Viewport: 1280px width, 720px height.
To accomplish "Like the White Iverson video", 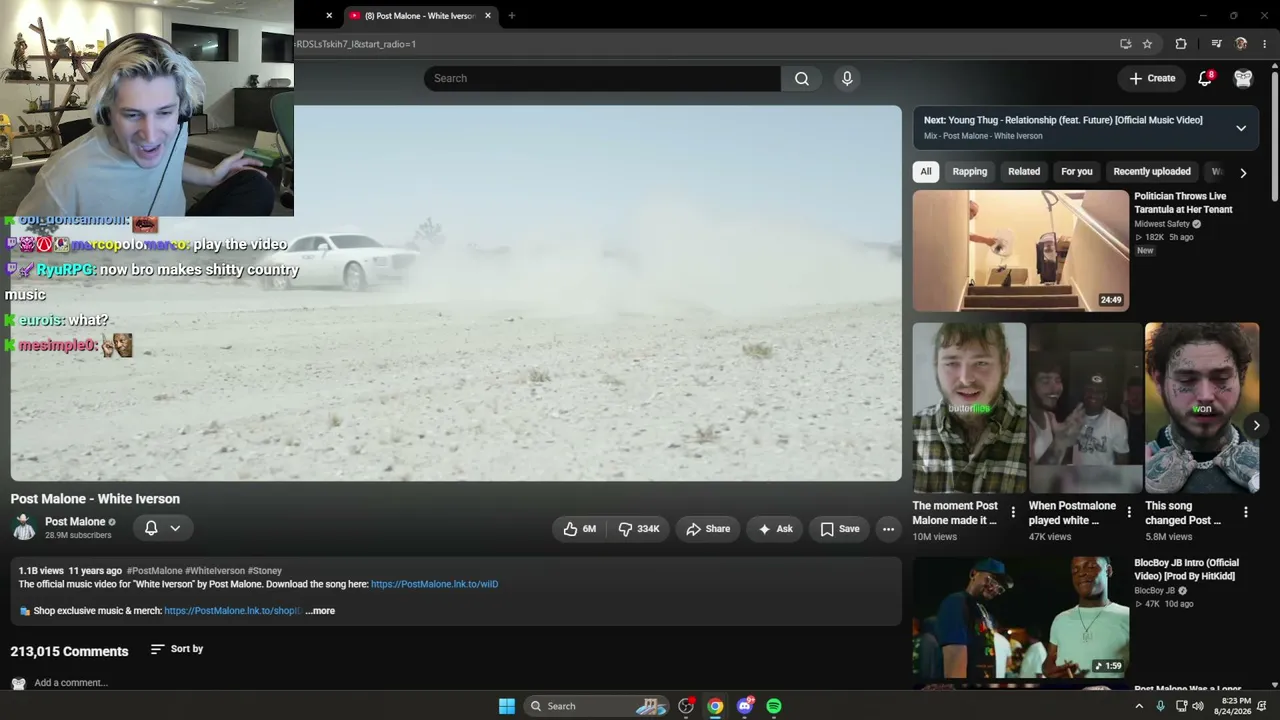I will (x=579, y=529).
